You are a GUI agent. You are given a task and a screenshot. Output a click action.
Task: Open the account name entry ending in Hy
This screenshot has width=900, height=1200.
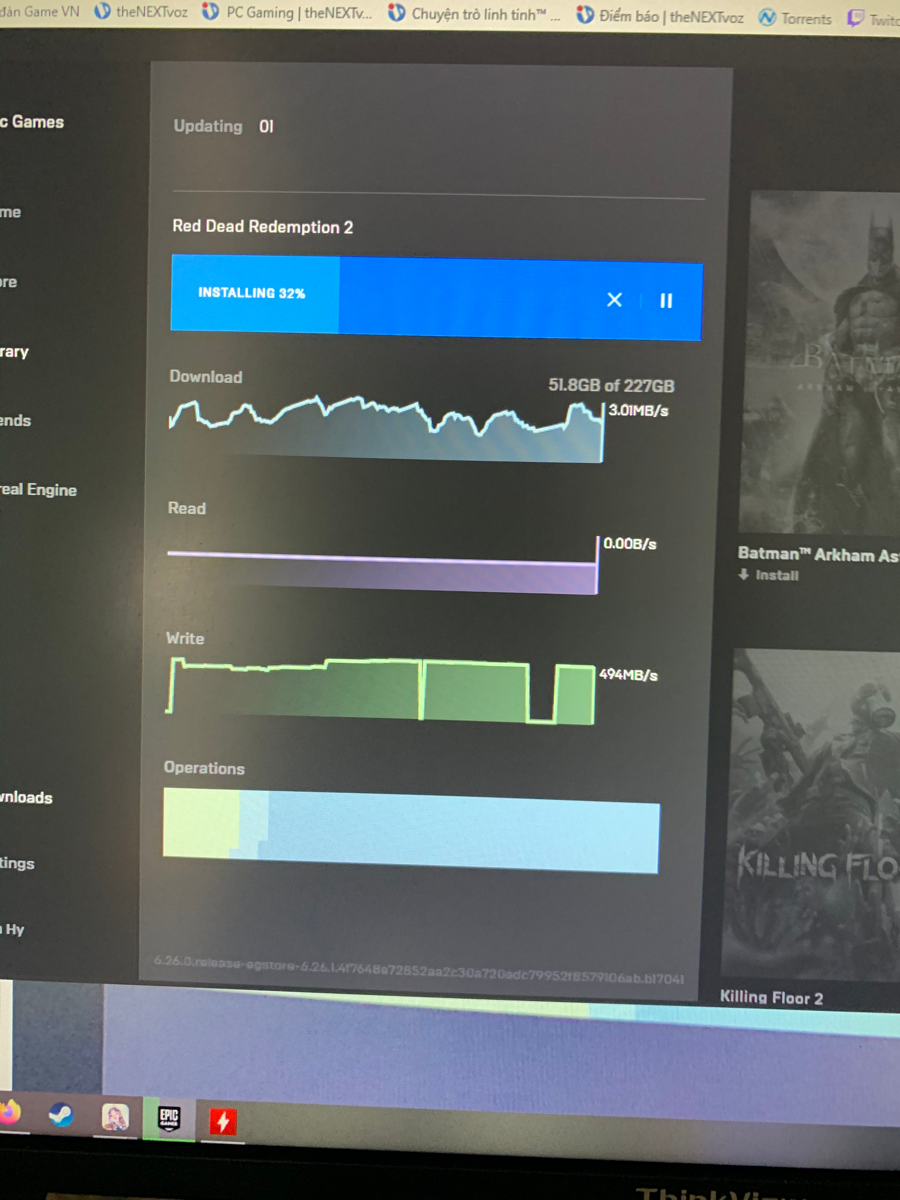click(x=12, y=929)
